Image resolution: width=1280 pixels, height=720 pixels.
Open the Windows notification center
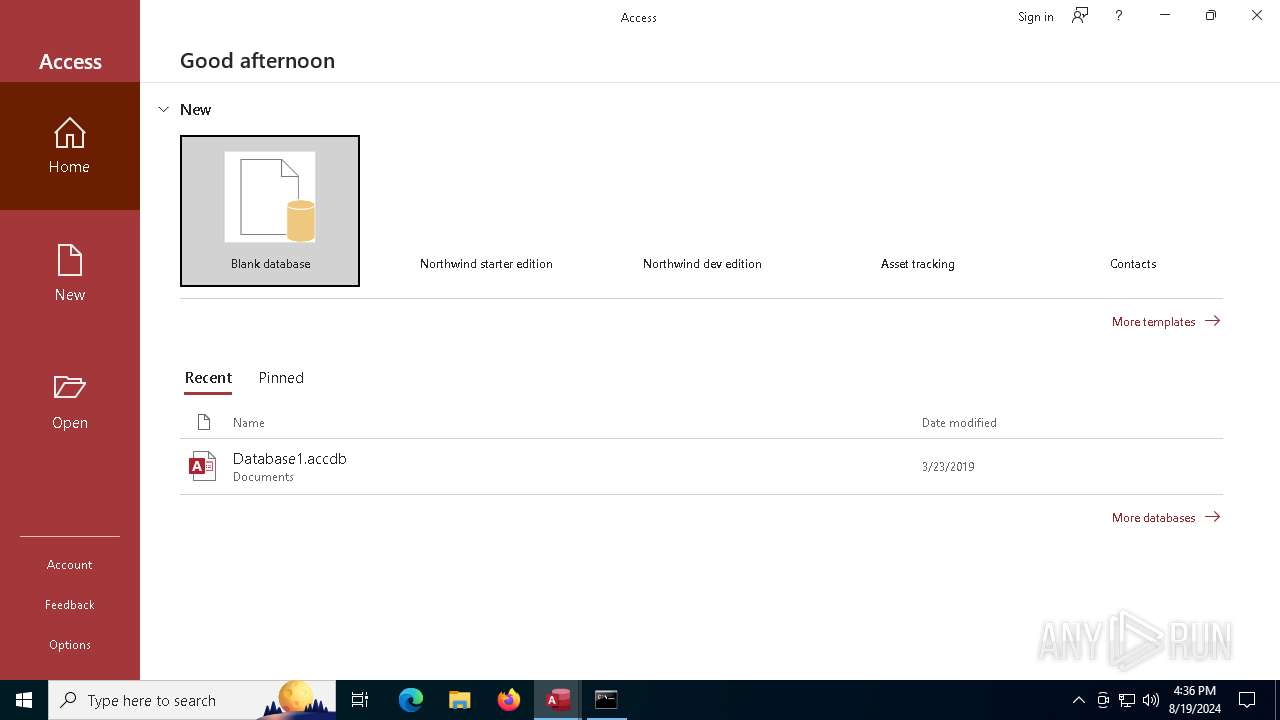point(1247,700)
